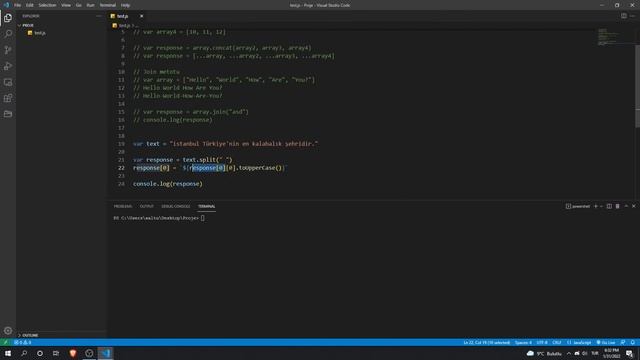The image size is (640, 360).
Task: Open the new terminal profile dropdown arrow
Action: (x=601, y=206)
